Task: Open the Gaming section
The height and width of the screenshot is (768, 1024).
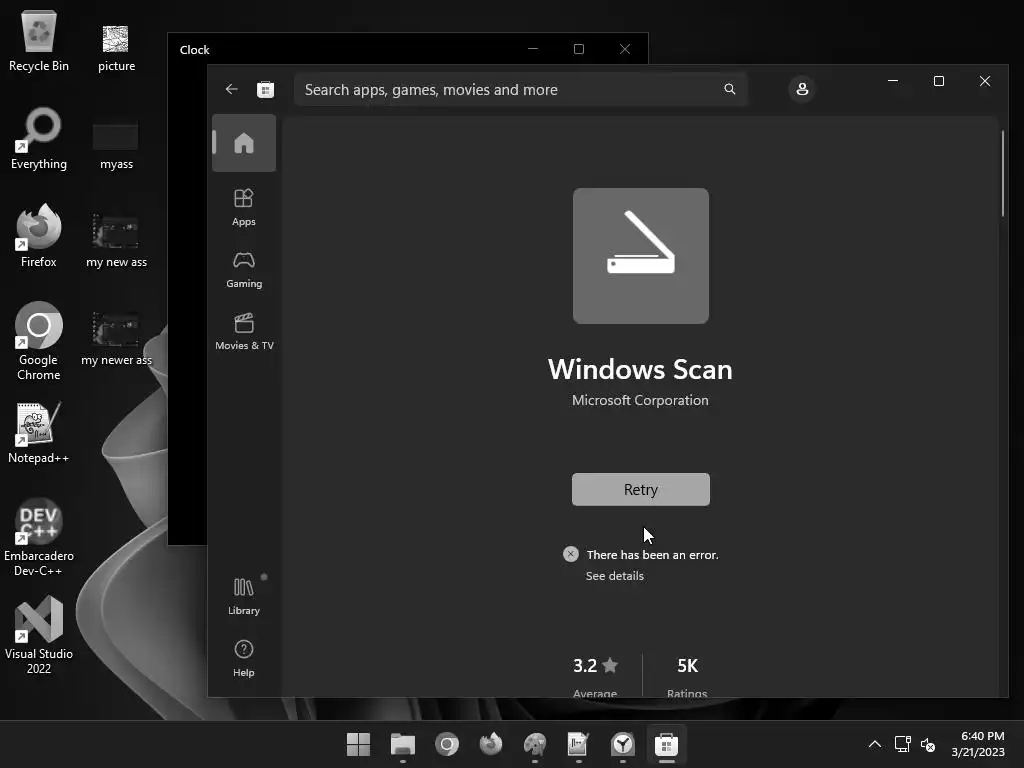Action: (244, 270)
